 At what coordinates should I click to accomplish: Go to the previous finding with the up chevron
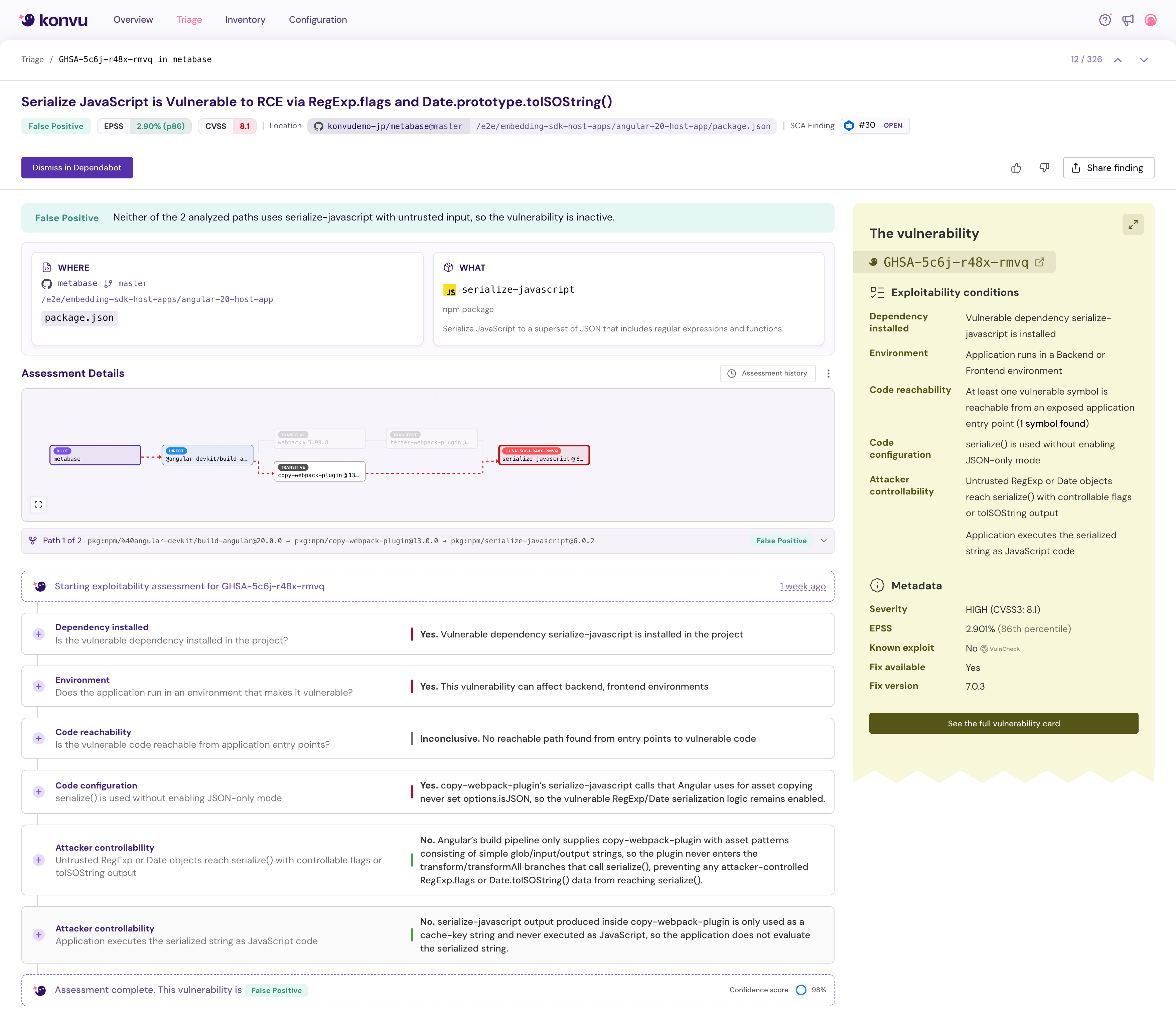[1118, 59]
